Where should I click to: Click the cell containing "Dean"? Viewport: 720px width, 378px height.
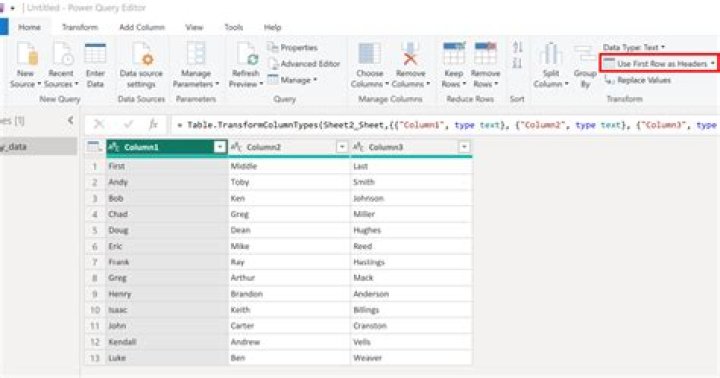[x=289, y=230]
